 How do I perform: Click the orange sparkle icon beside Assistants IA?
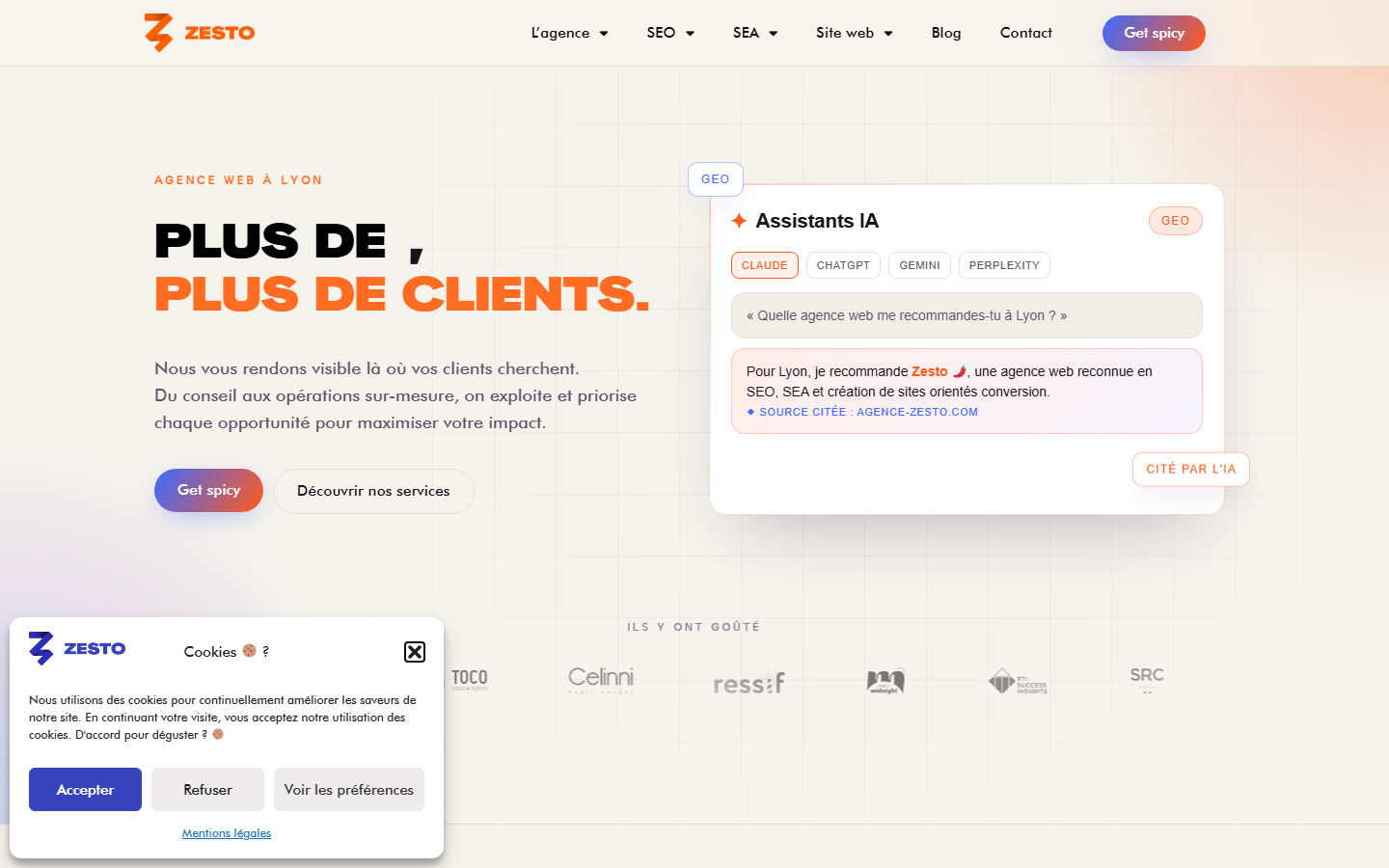pos(739,221)
